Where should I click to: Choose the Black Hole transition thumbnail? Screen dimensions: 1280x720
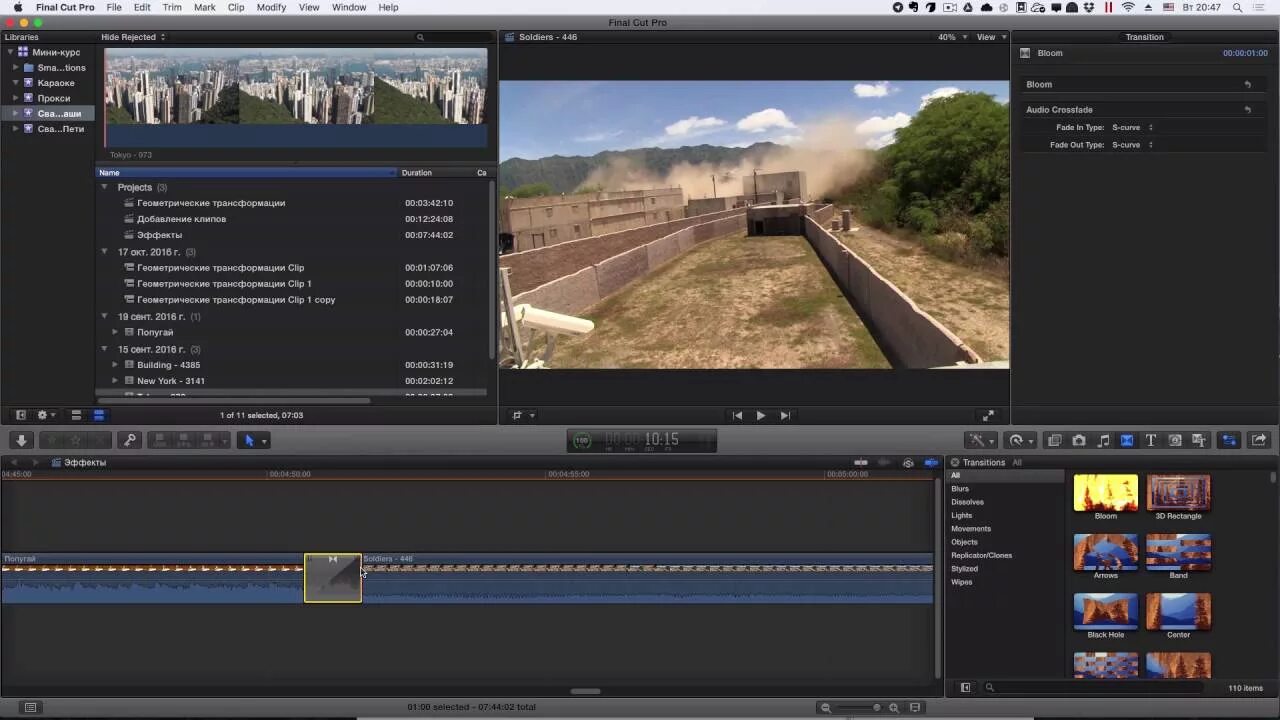pyautogui.click(x=1105, y=611)
